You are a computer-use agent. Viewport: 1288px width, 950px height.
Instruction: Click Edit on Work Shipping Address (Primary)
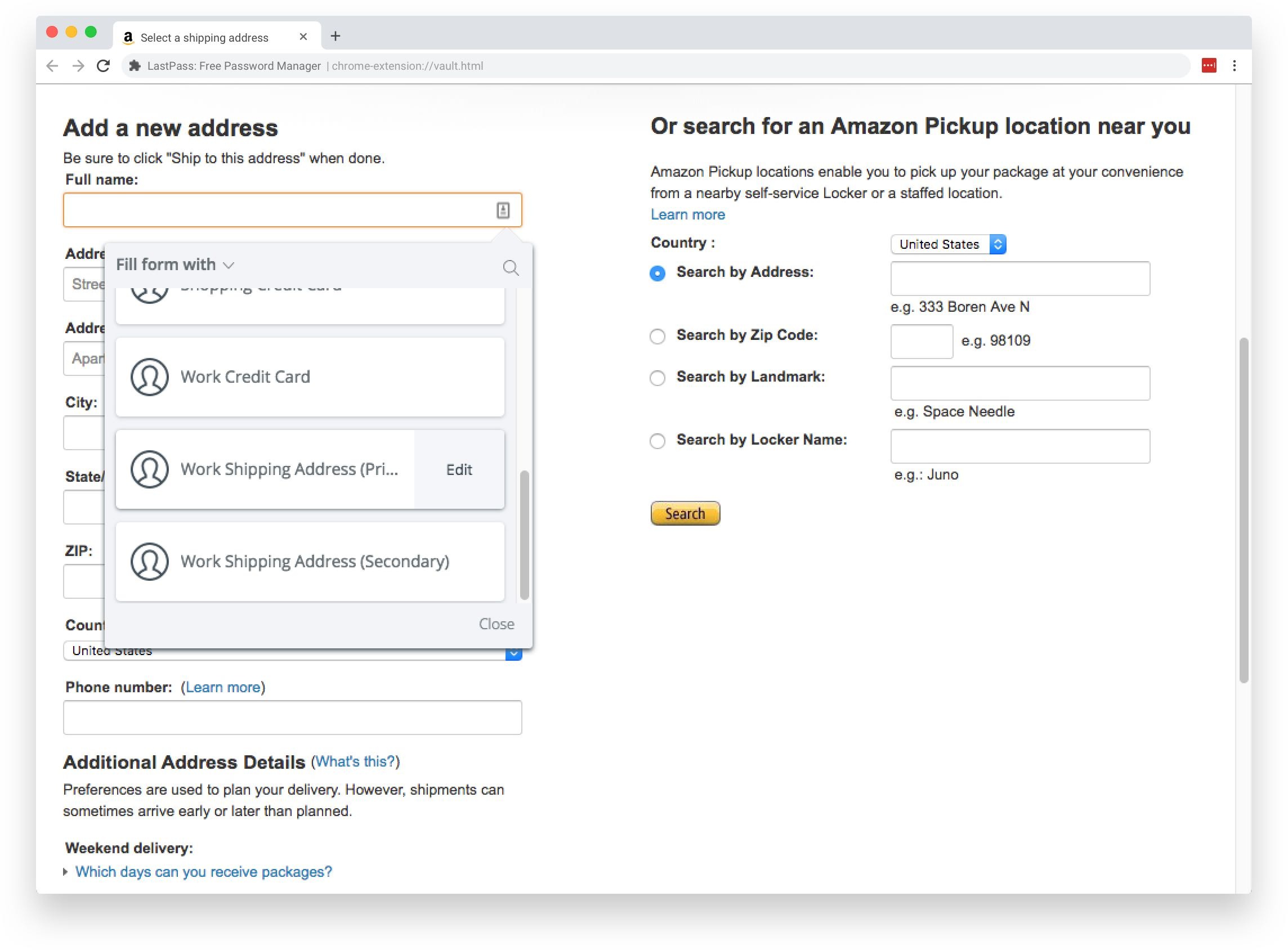click(x=459, y=470)
